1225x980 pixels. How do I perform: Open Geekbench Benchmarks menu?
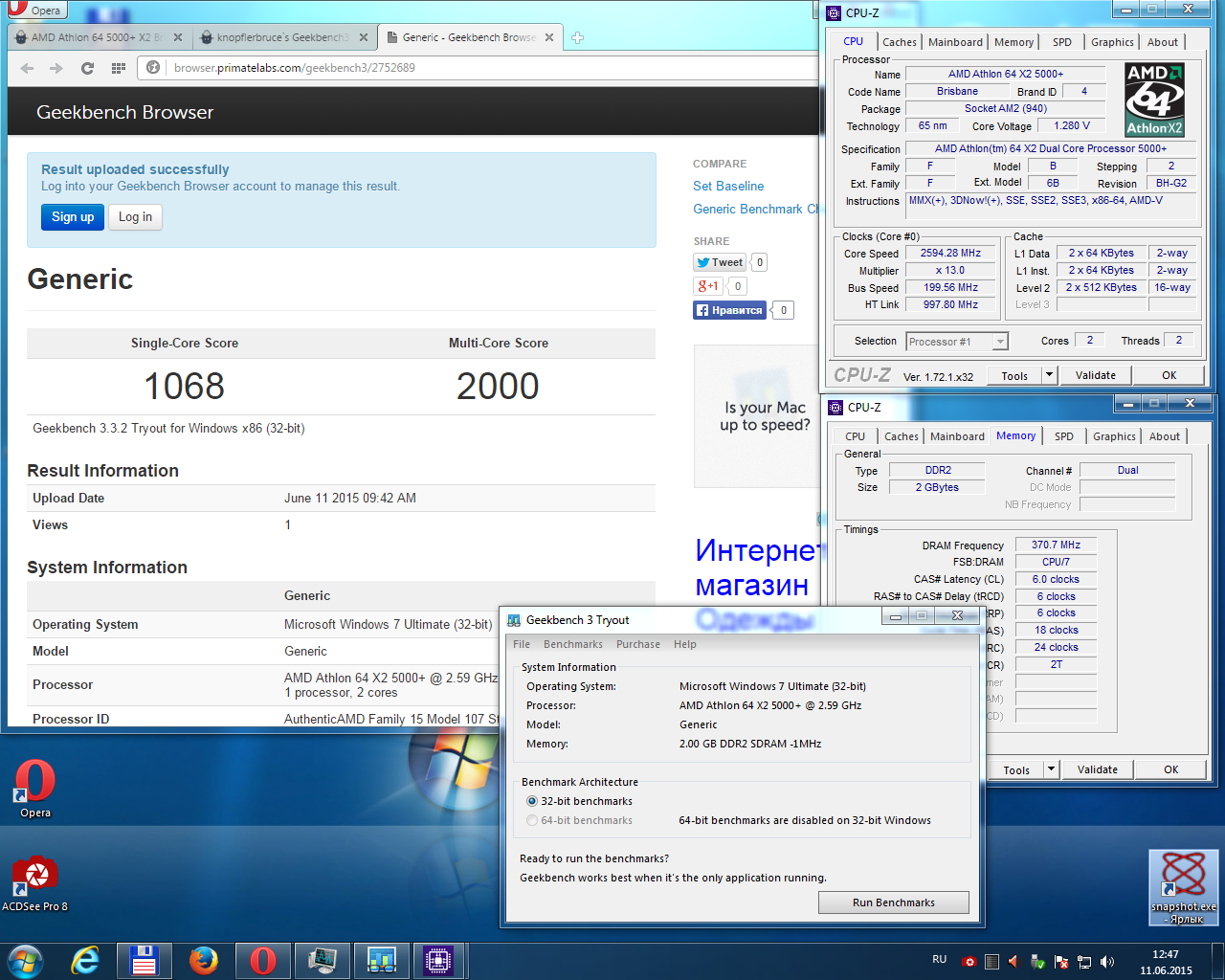[x=573, y=644]
